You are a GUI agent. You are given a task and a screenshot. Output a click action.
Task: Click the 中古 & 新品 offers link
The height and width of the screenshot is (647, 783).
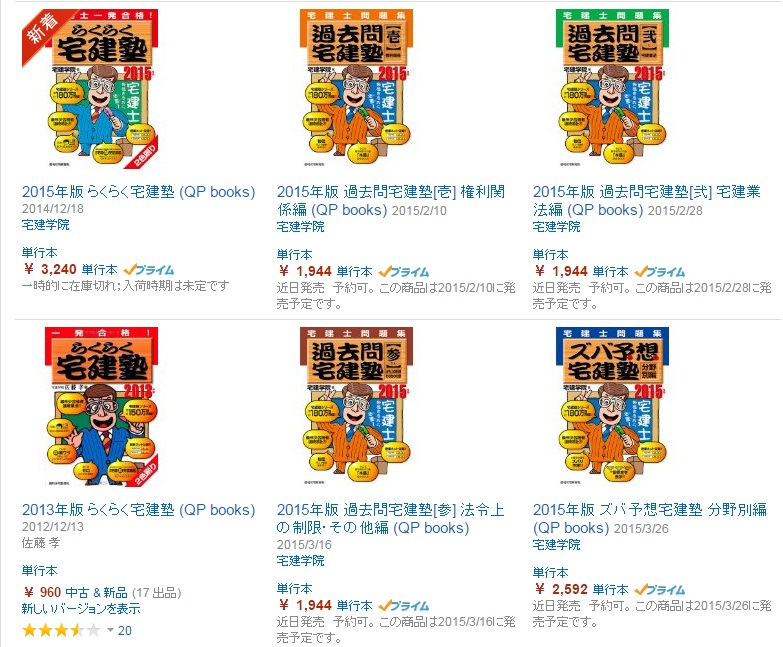click(x=96, y=593)
